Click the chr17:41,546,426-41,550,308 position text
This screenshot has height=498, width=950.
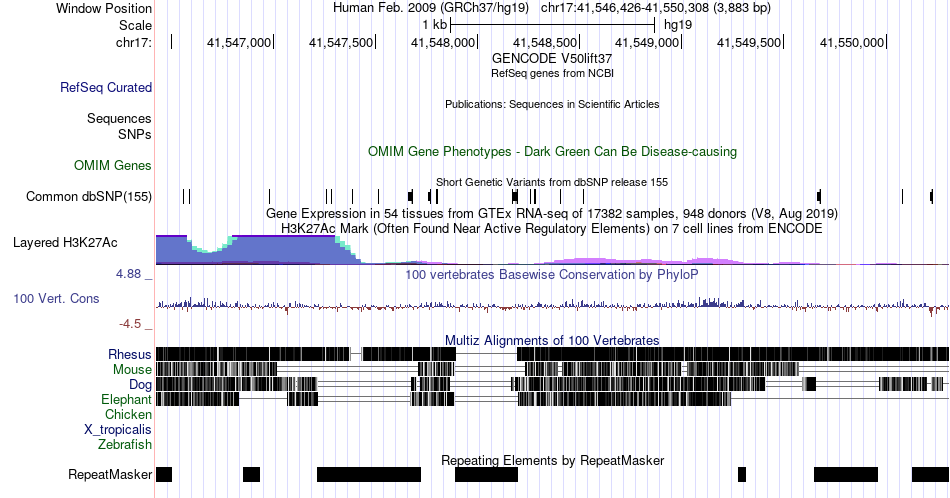(x=656, y=8)
